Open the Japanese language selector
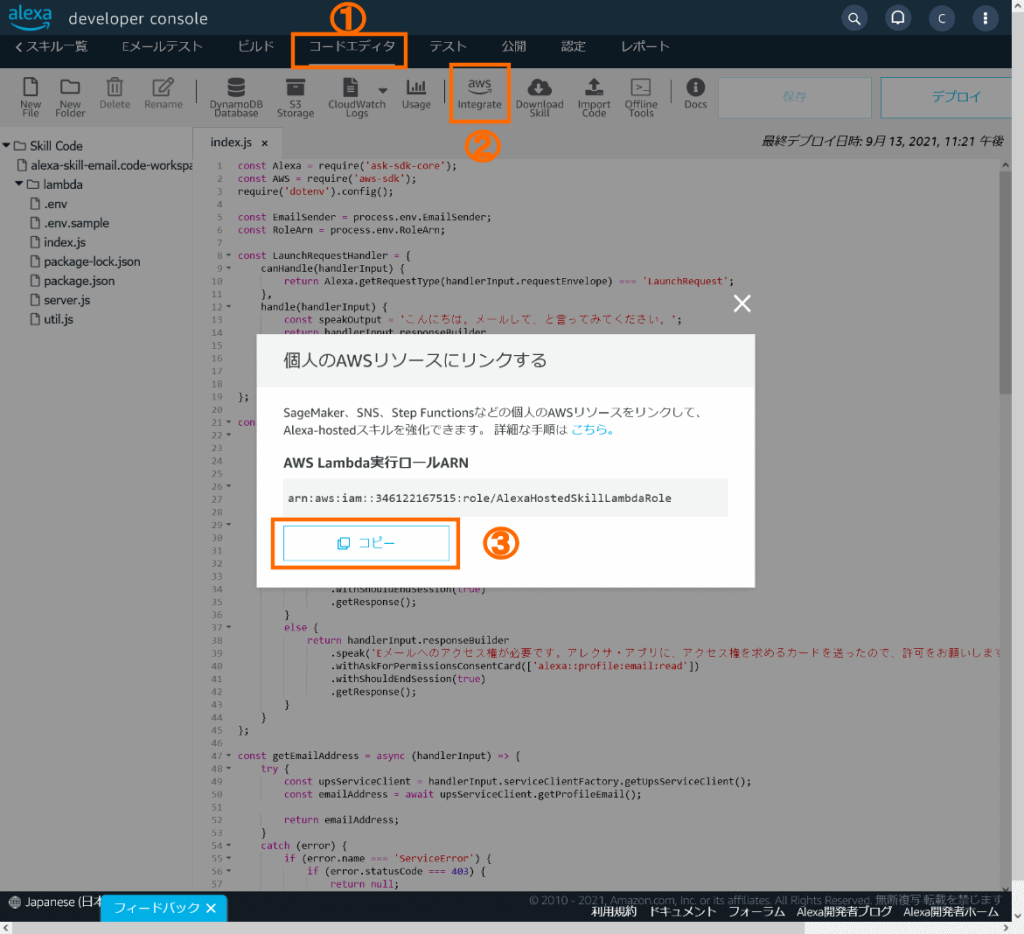Image resolution: width=1024 pixels, height=934 pixels. point(55,902)
